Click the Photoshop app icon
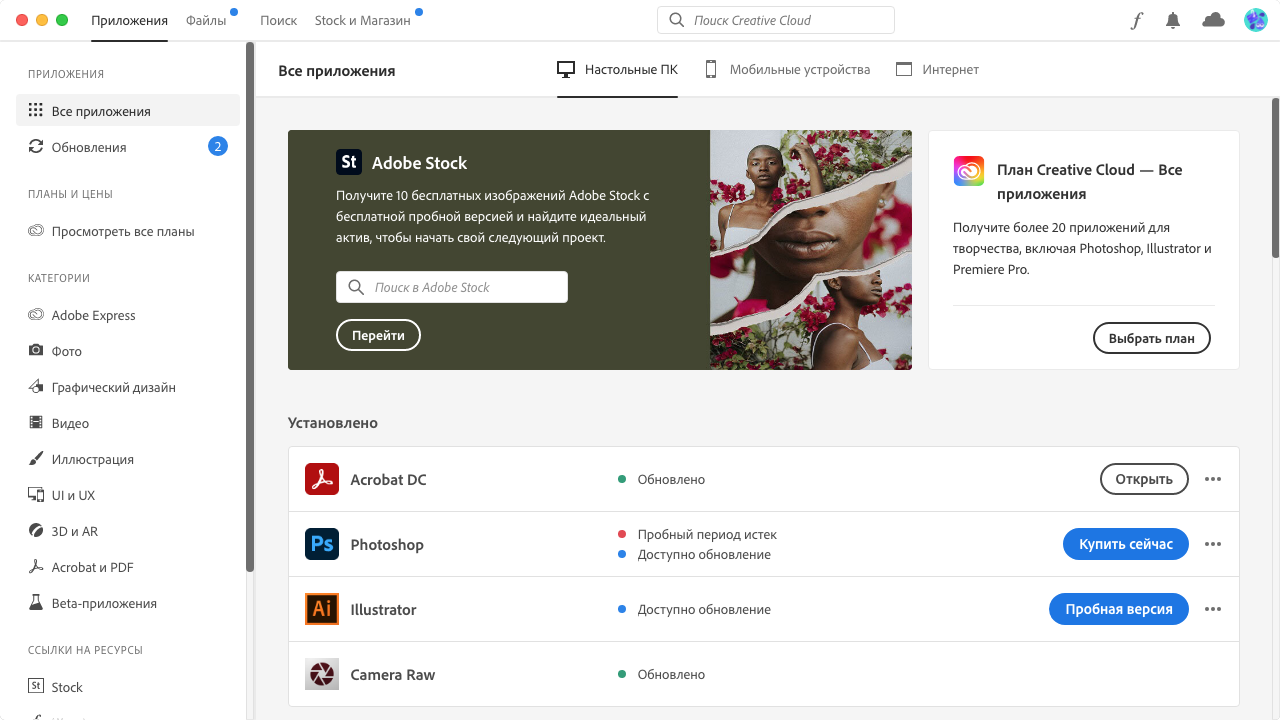Viewport: 1280px width, 720px height. pos(322,544)
